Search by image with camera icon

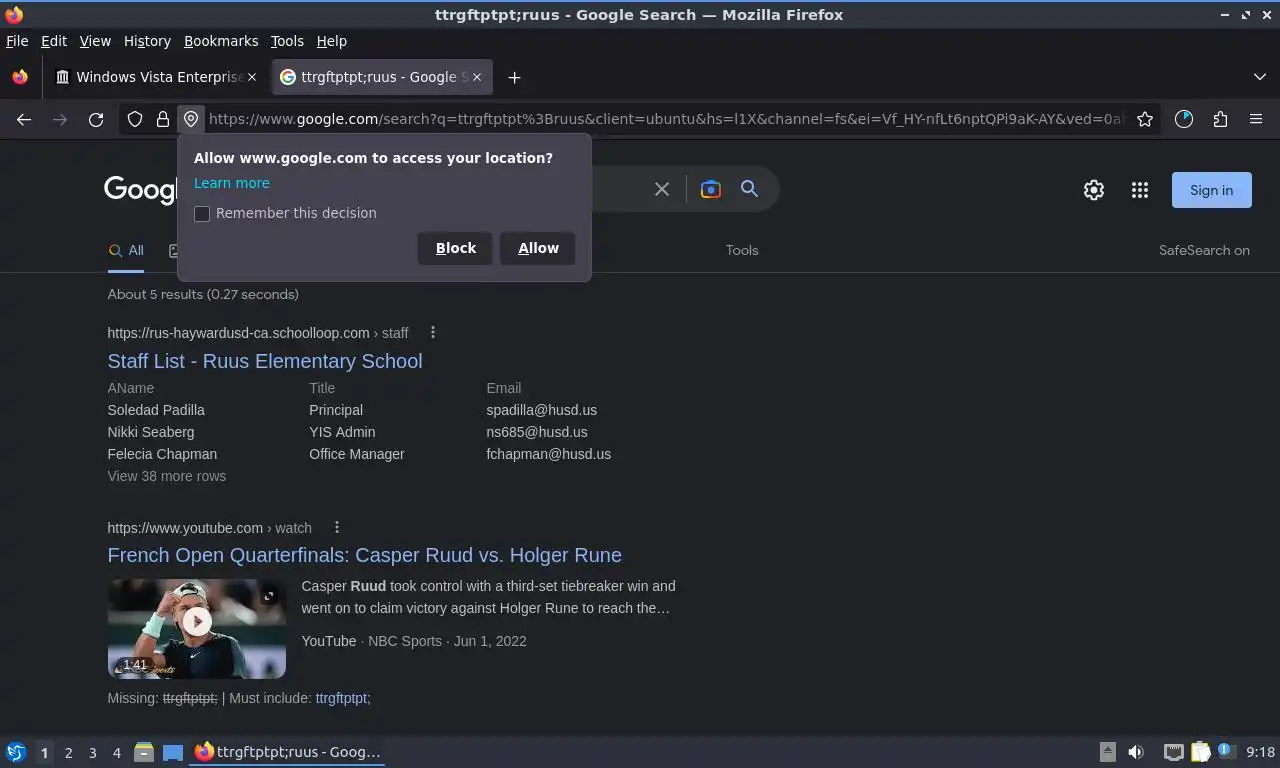[711, 189]
